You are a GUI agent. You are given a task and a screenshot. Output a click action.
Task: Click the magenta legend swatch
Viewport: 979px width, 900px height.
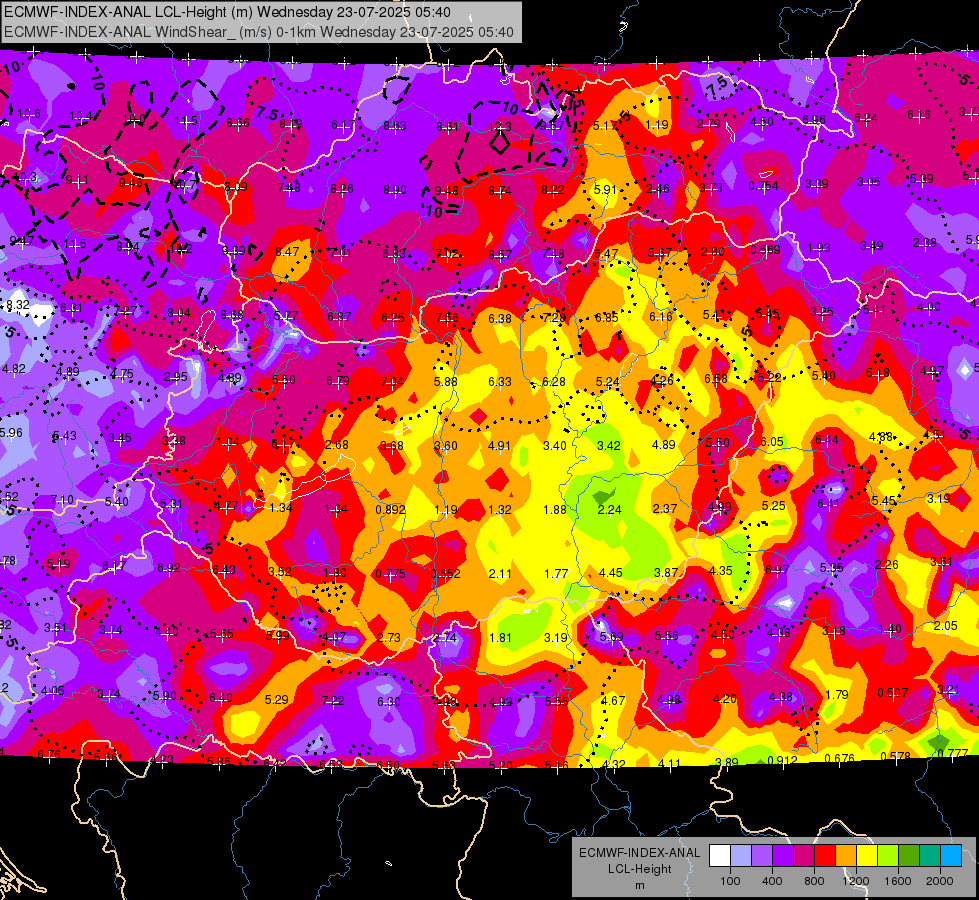point(804,855)
